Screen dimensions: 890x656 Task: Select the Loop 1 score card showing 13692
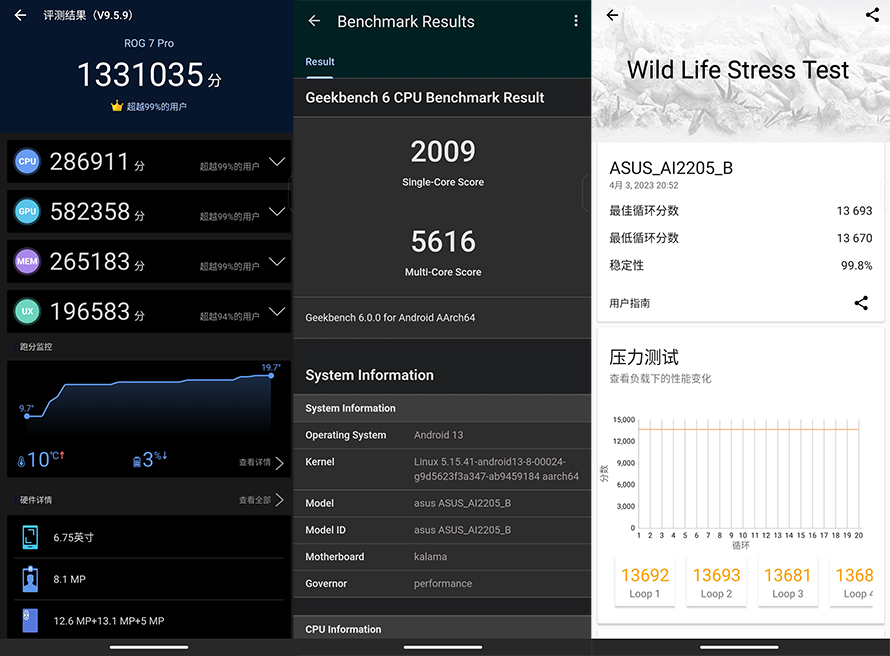coord(644,582)
